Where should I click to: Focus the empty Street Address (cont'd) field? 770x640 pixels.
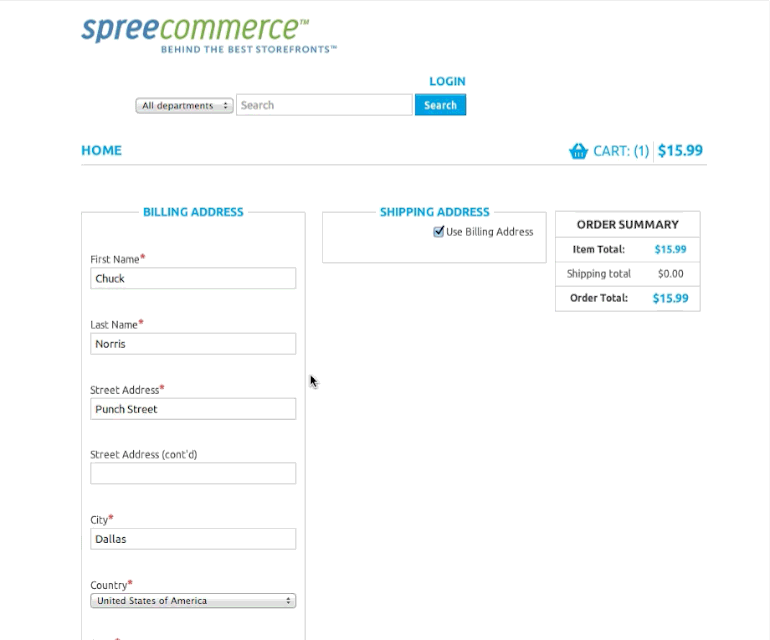pyautogui.click(x=193, y=474)
